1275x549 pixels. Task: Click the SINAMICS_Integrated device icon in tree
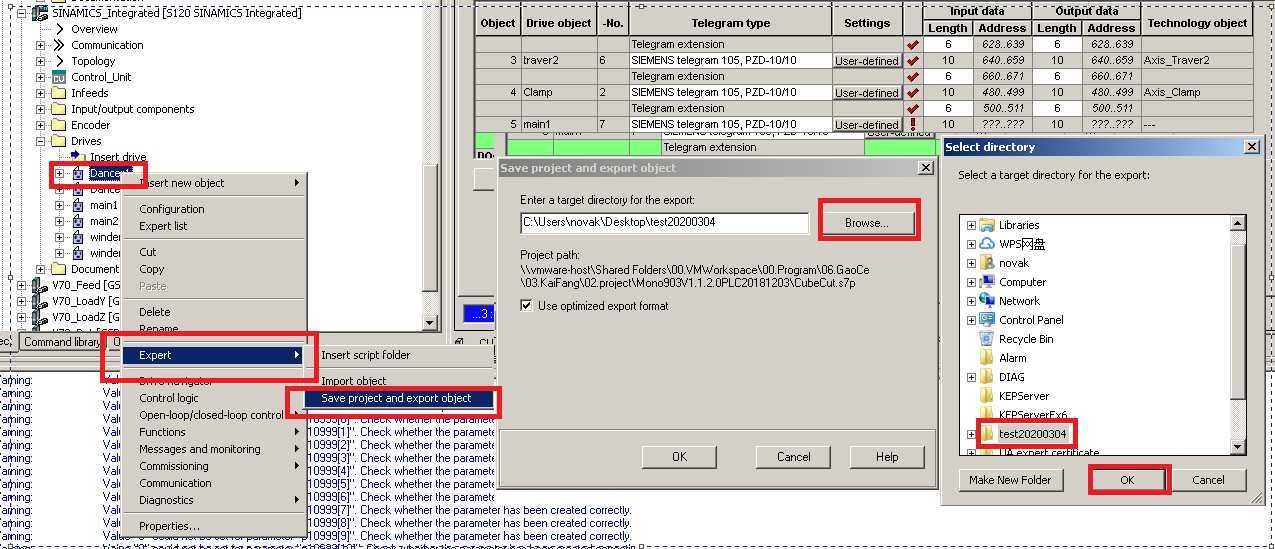(x=40, y=13)
